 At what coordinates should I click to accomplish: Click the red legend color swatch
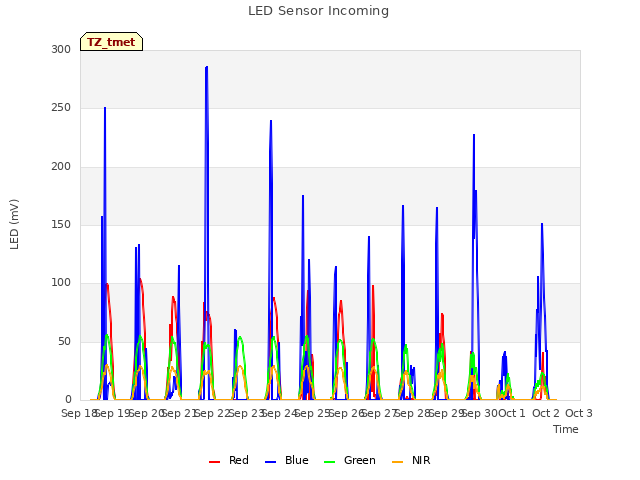click(x=214, y=462)
